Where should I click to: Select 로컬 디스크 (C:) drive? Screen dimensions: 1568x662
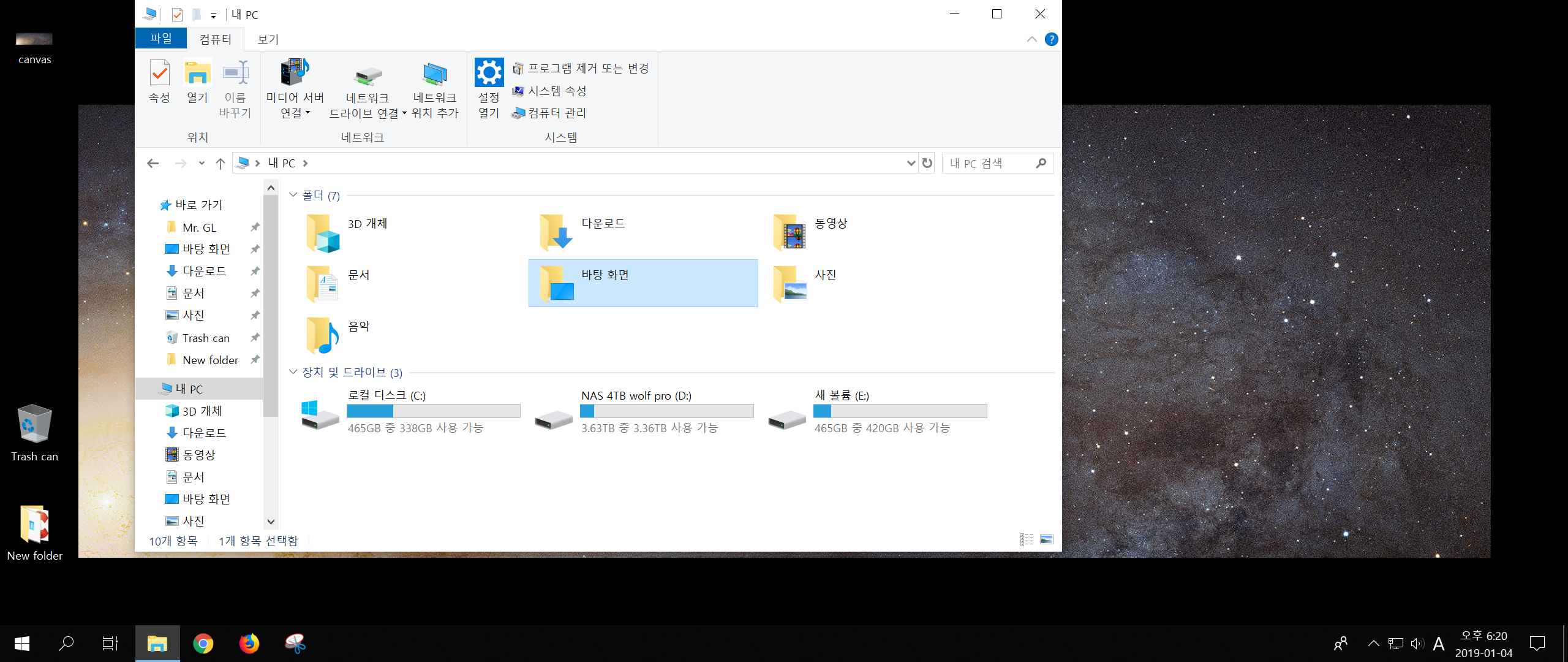pyautogui.click(x=410, y=412)
